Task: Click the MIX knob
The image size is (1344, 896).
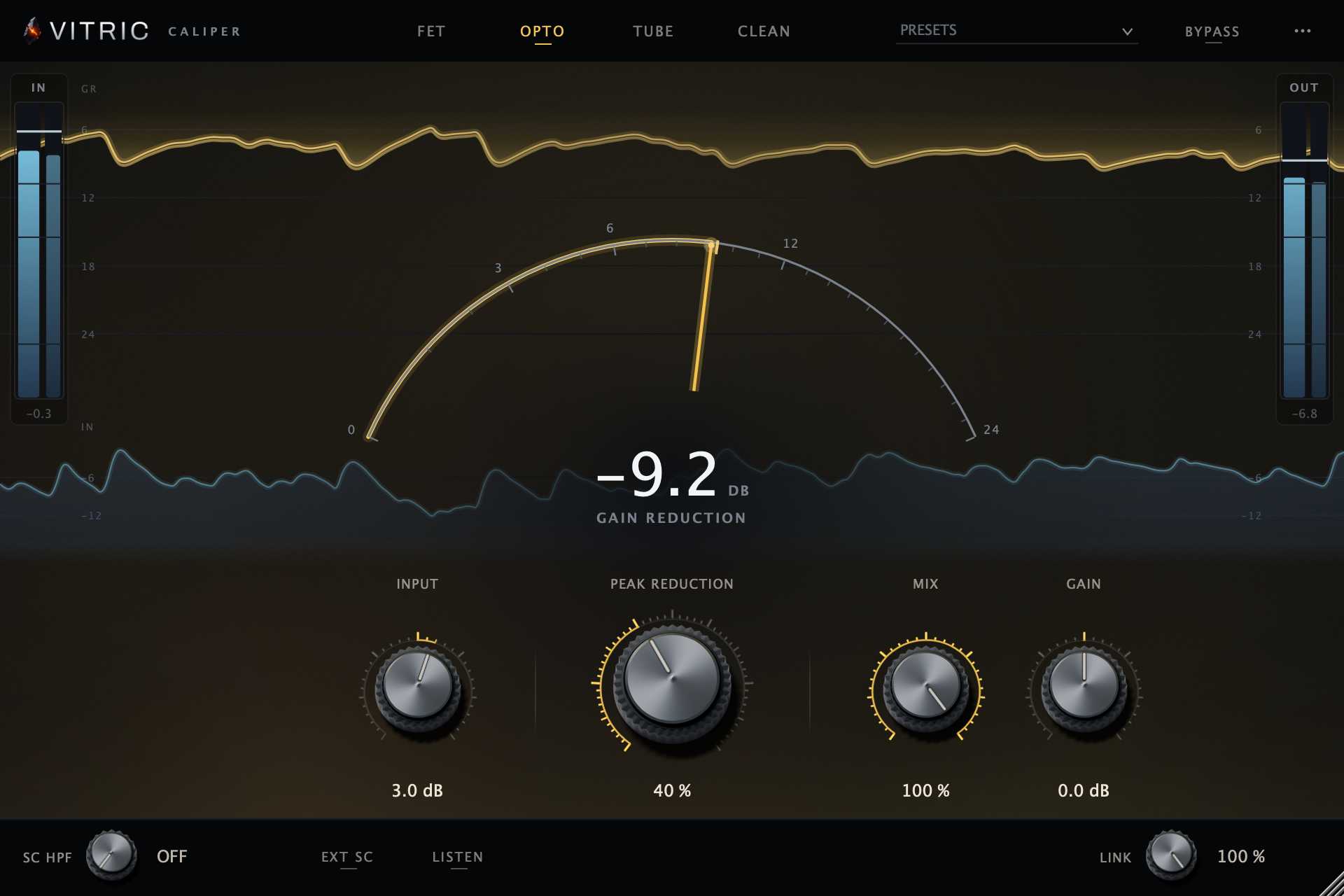Action: click(925, 687)
